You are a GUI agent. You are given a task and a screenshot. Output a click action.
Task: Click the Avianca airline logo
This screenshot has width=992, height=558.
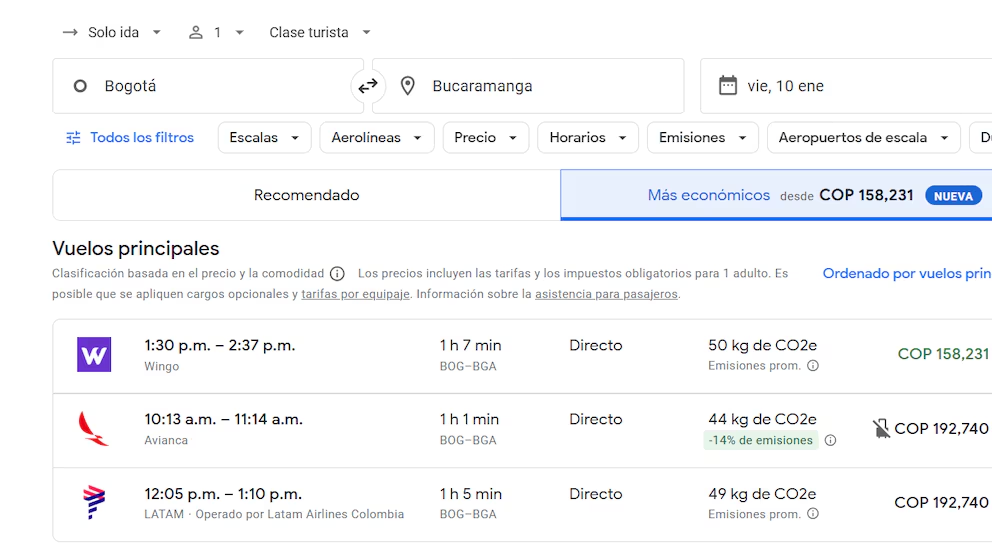(x=94, y=429)
